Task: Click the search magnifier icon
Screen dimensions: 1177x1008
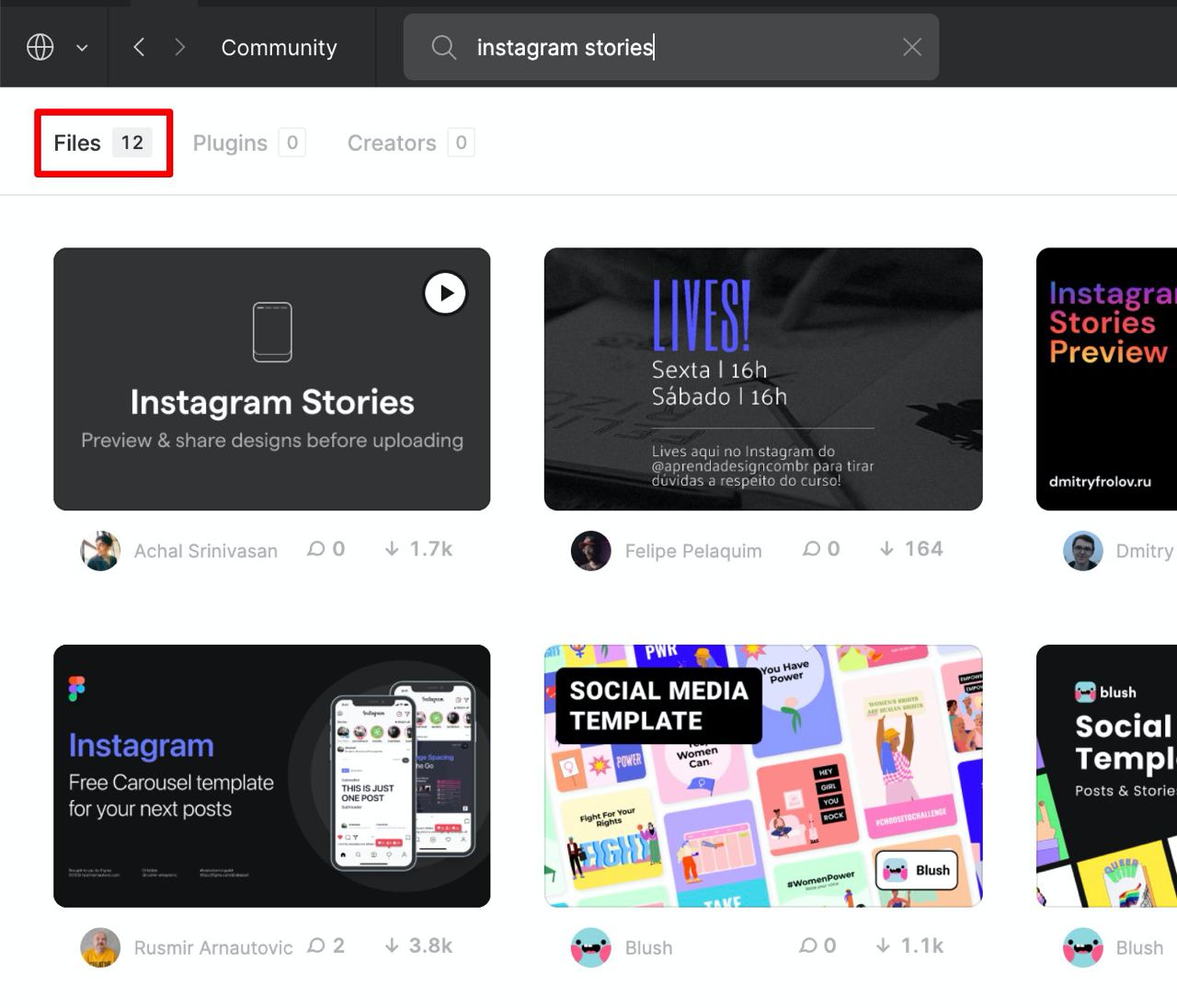Action: click(444, 47)
